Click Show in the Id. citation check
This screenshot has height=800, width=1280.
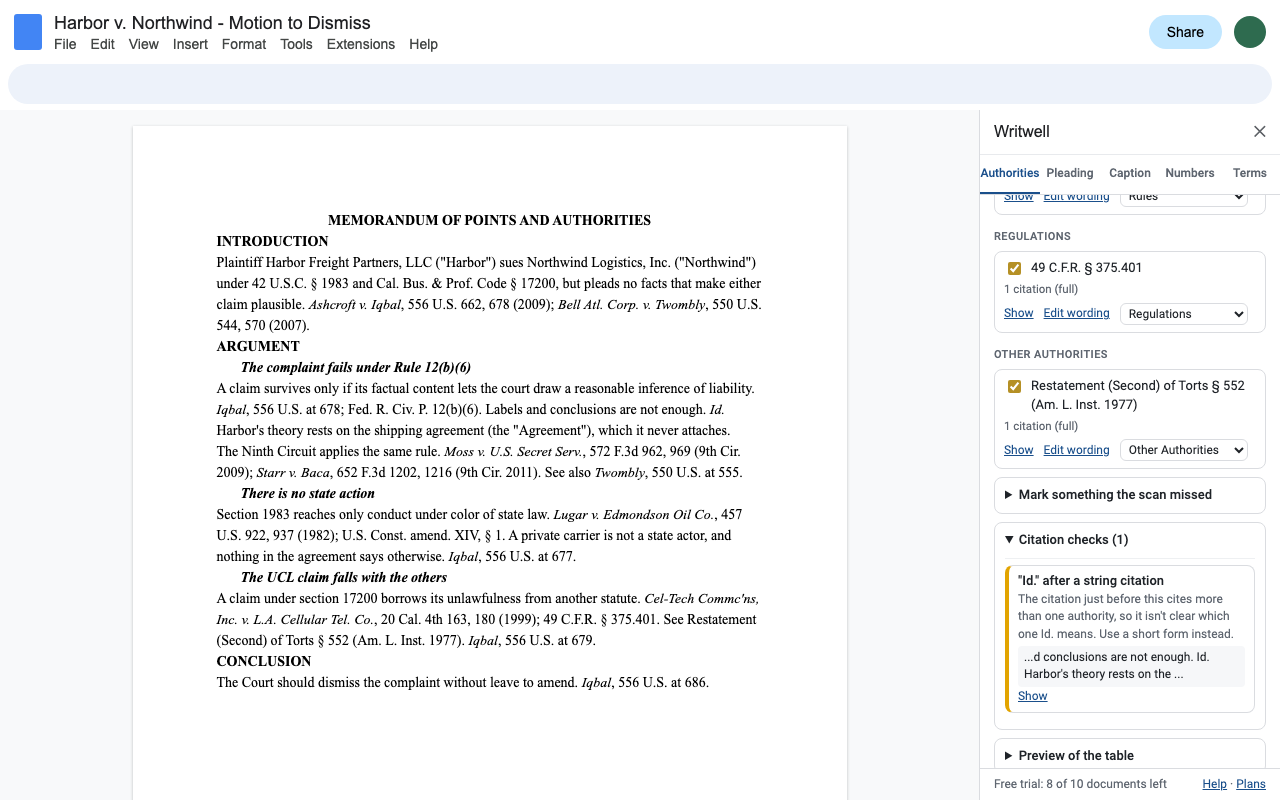1033,696
